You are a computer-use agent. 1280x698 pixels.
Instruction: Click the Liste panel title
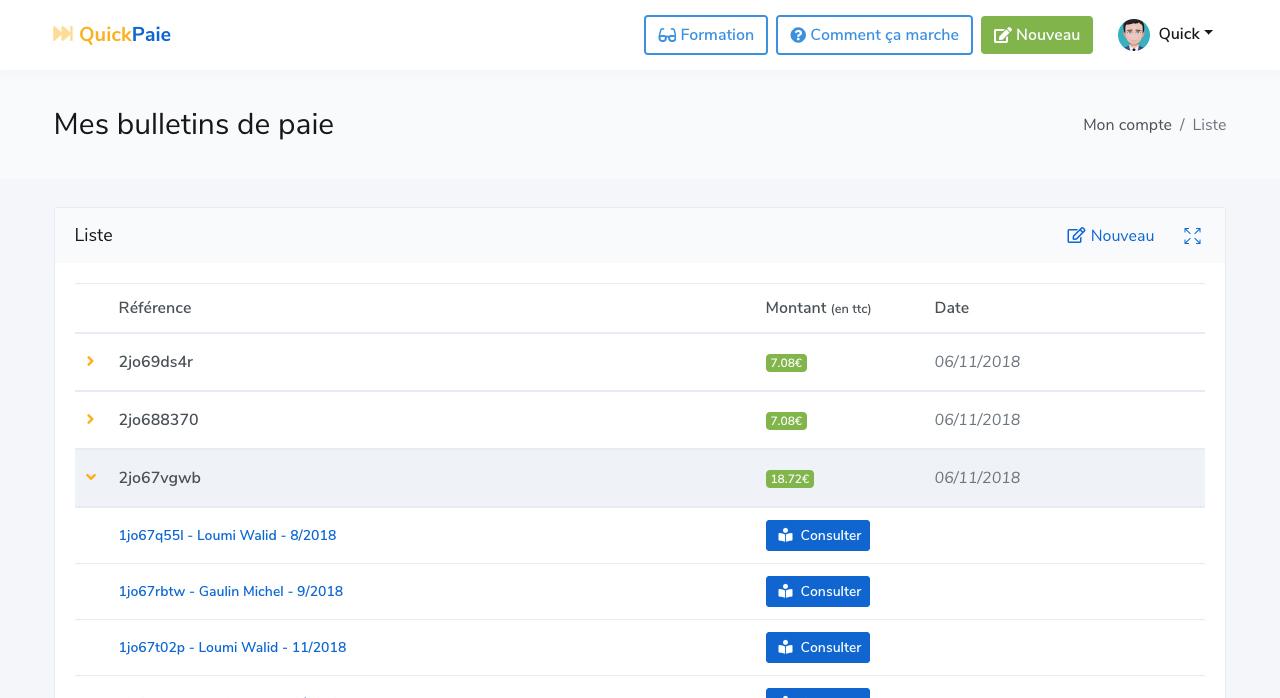pos(94,235)
